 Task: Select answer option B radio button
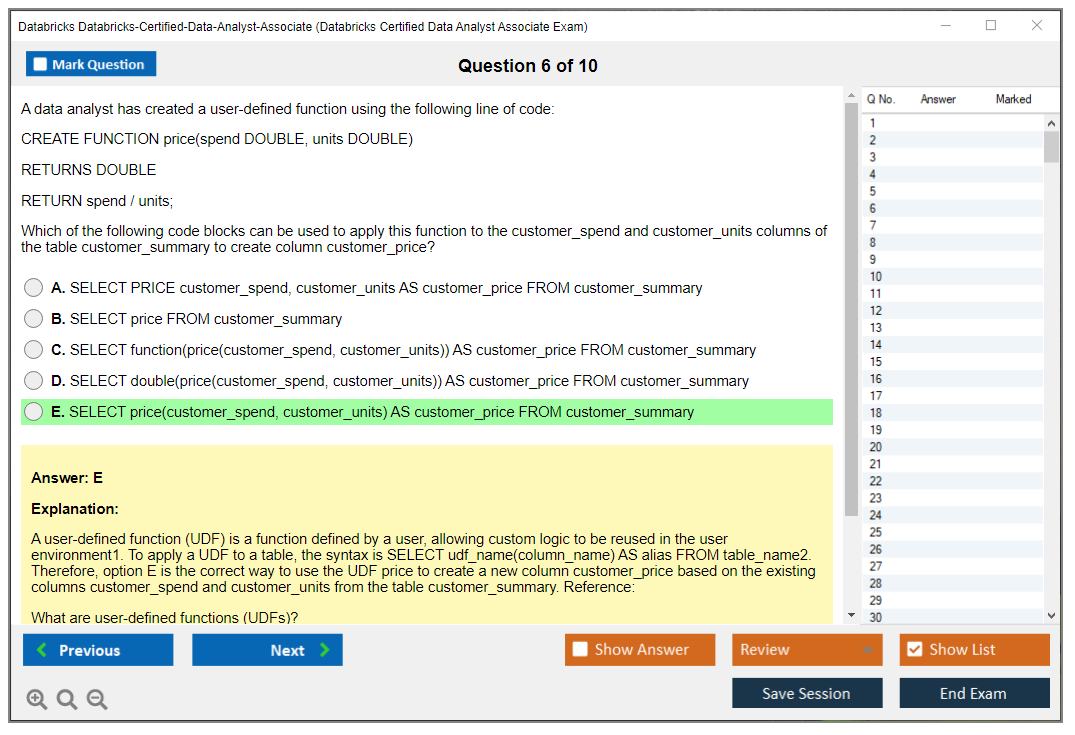[33, 318]
